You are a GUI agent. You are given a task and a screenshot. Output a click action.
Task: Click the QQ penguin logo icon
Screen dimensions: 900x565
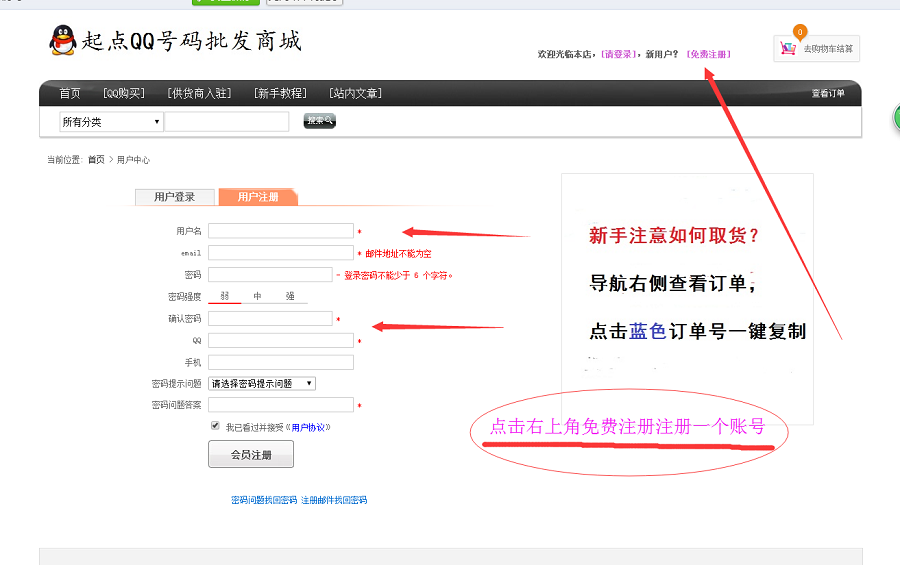(63, 40)
